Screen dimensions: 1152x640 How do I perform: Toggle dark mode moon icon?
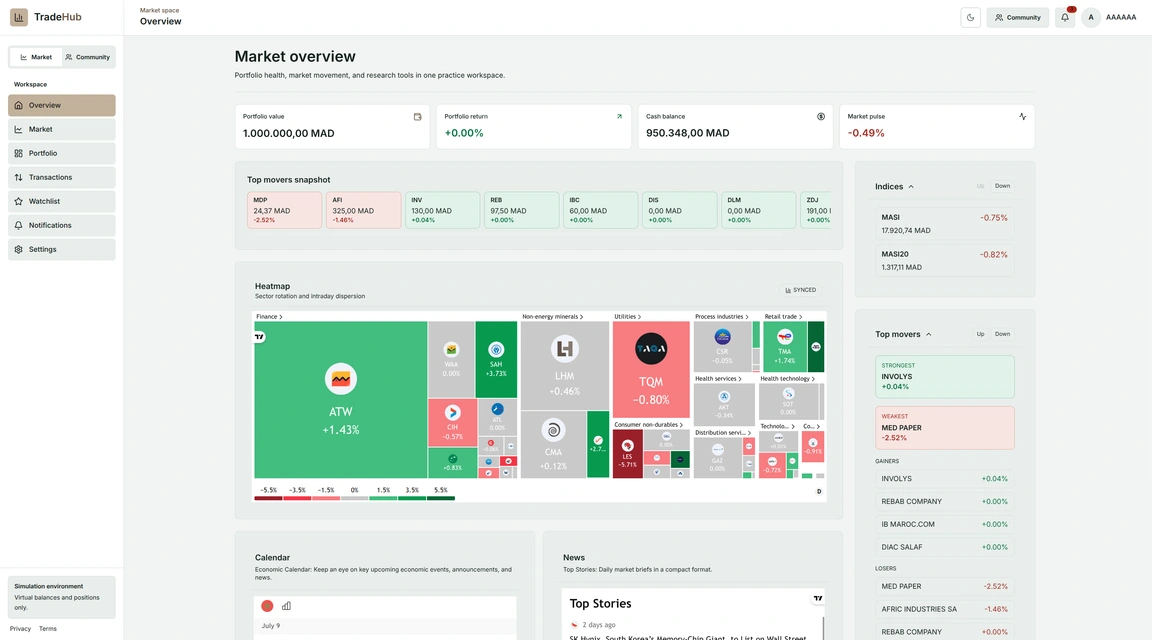pos(971,18)
